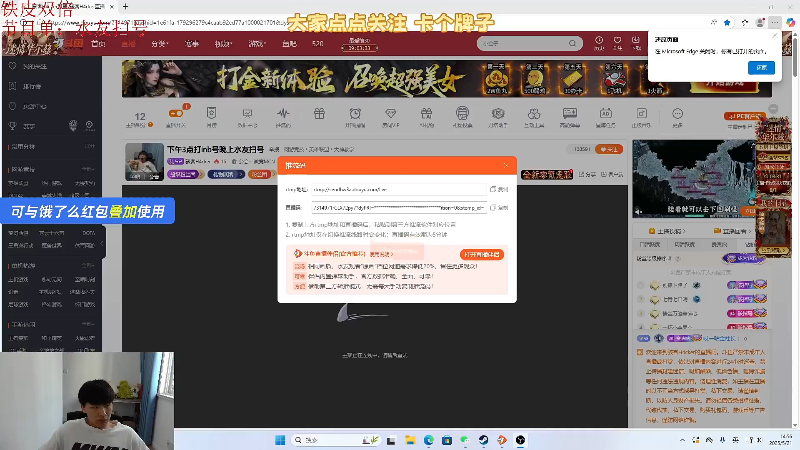Click the chat message board icon in toolbar

[x=570, y=113]
